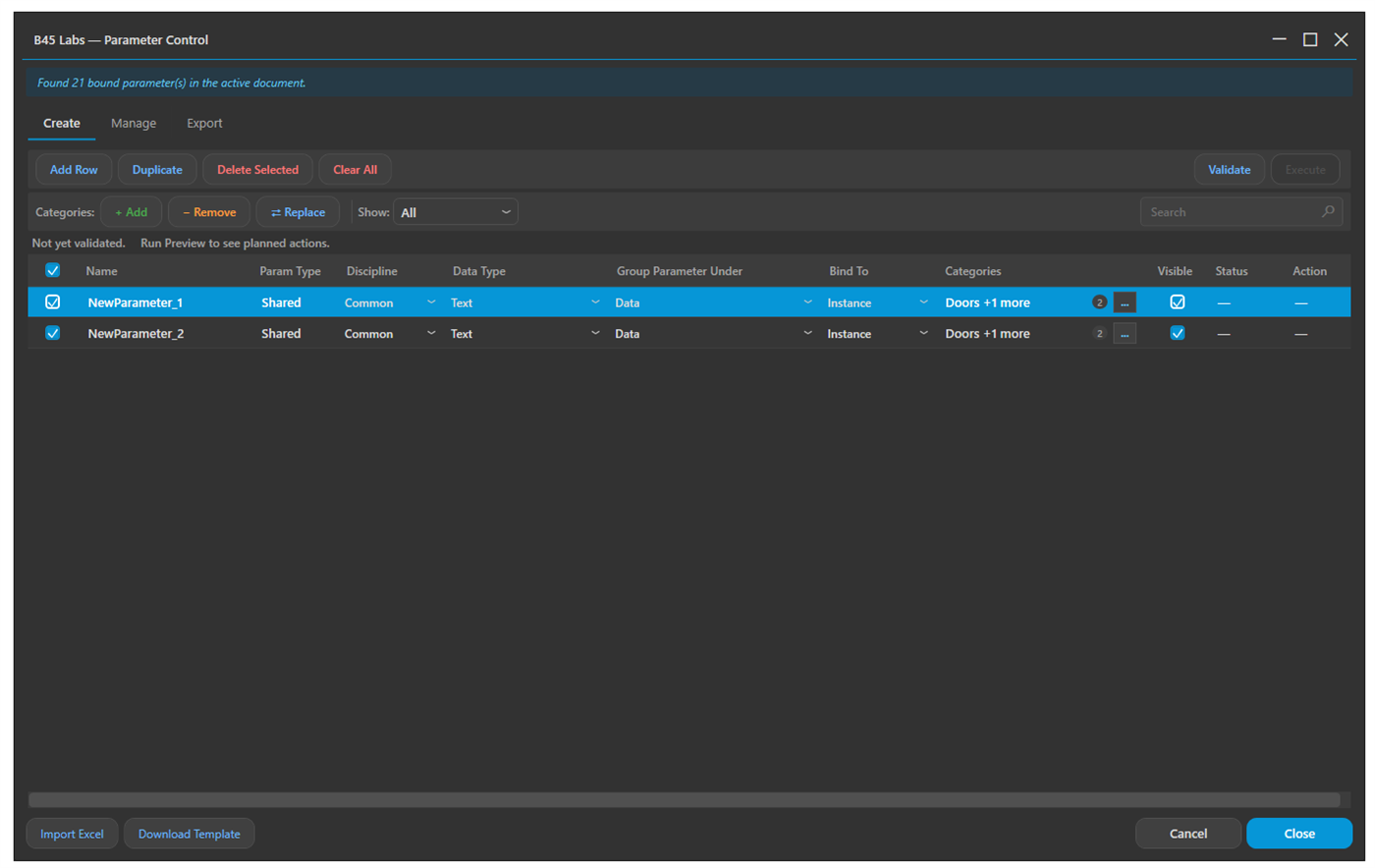Duplicate the selected row
The width and height of the screenshot is (1375, 868).
[x=157, y=169]
